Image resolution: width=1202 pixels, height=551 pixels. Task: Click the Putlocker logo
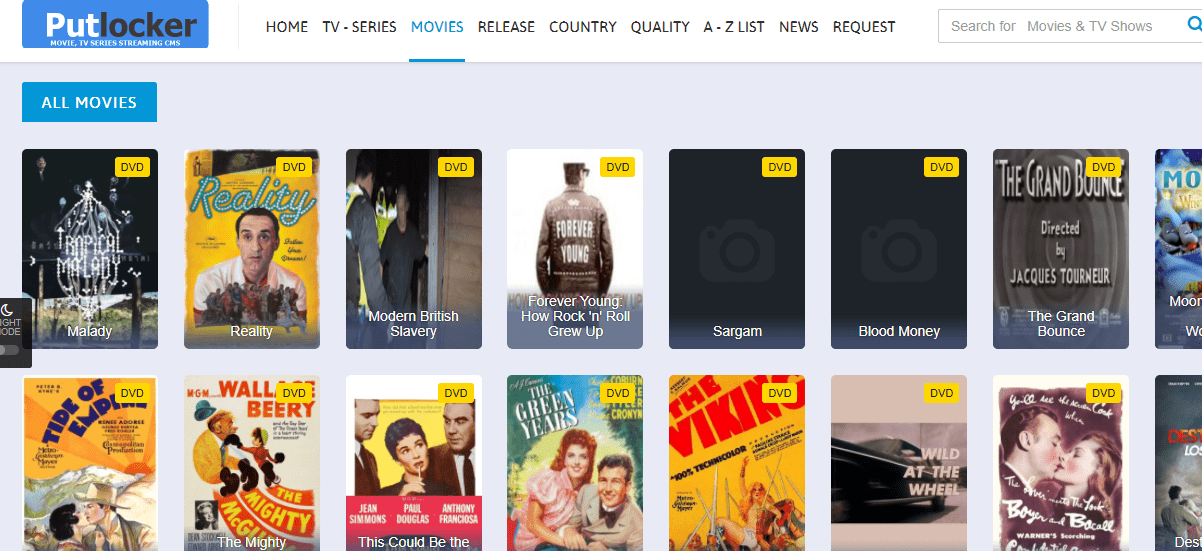click(115, 24)
